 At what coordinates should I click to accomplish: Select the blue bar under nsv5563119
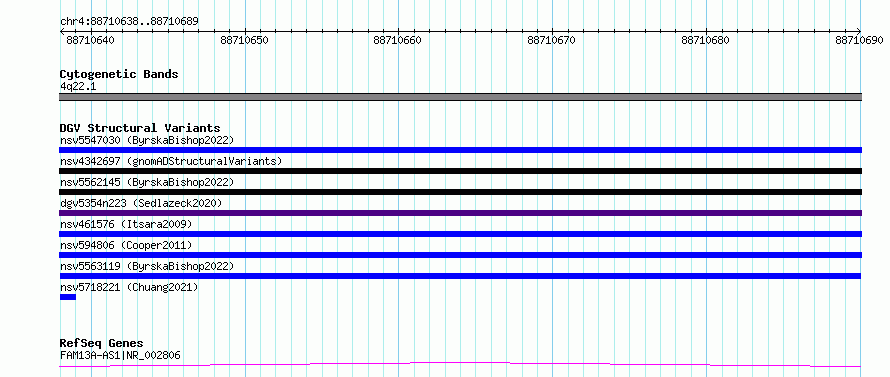coord(460,276)
